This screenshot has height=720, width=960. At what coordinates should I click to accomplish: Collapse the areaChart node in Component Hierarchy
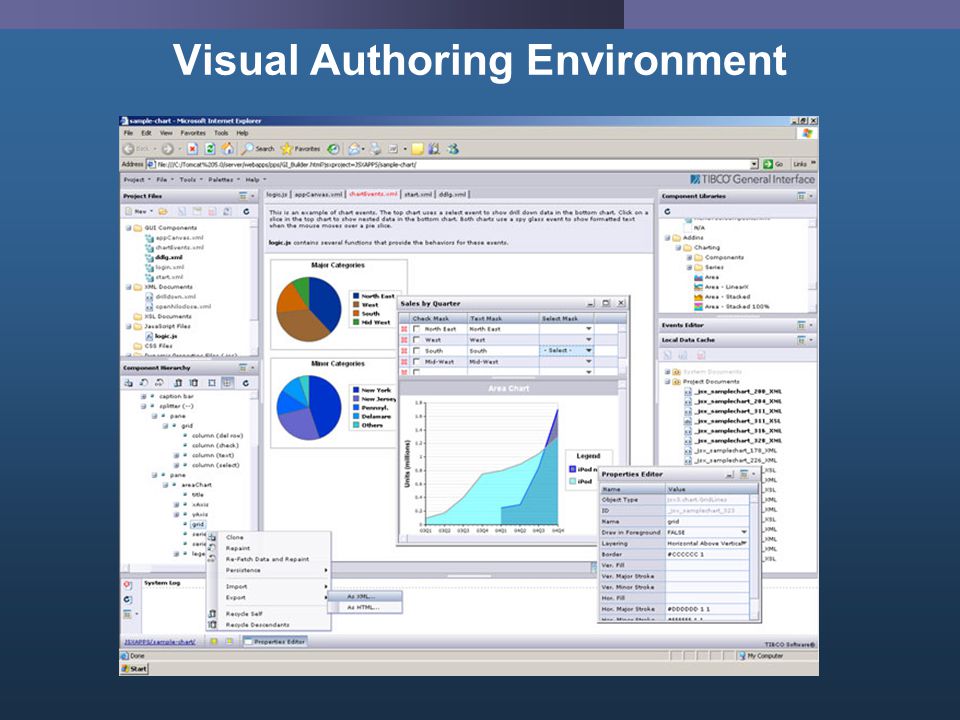click(165, 485)
